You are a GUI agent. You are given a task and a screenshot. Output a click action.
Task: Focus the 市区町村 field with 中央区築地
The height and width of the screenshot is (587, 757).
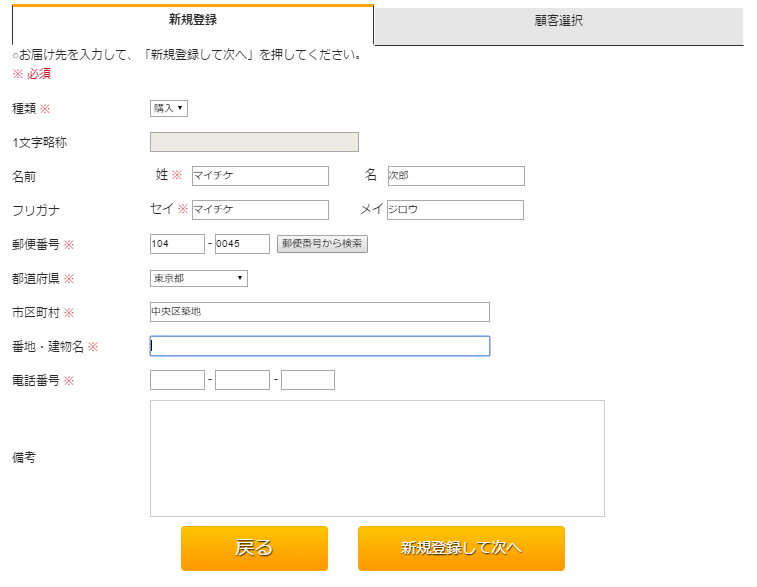point(319,312)
